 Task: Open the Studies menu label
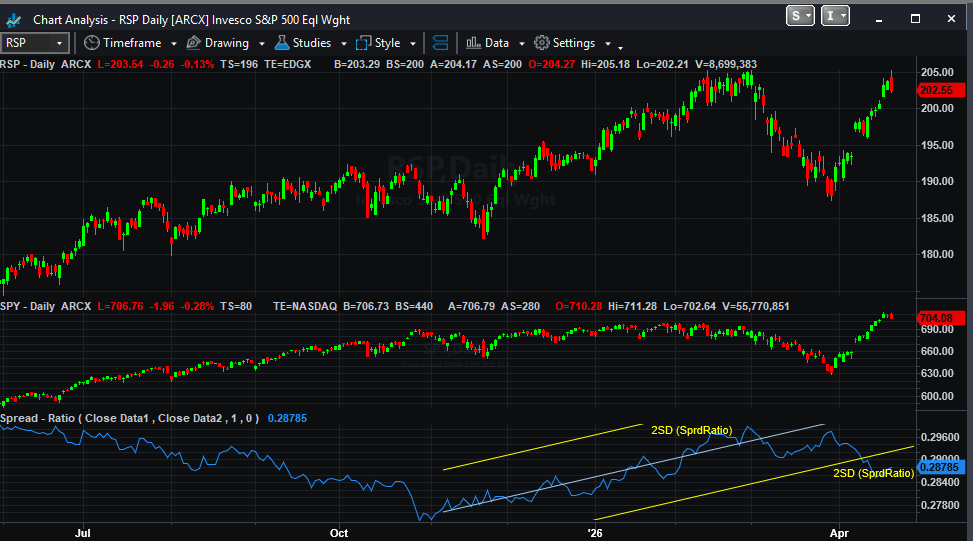coord(312,43)
